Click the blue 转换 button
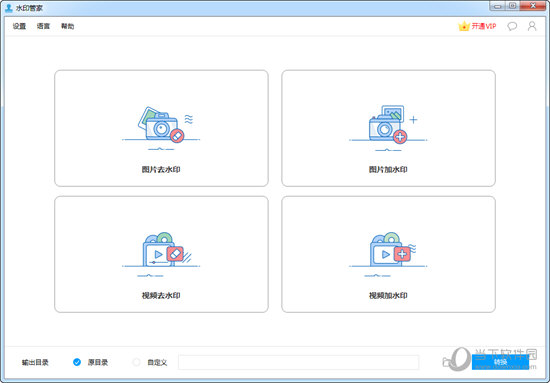 tap(500, 362)
